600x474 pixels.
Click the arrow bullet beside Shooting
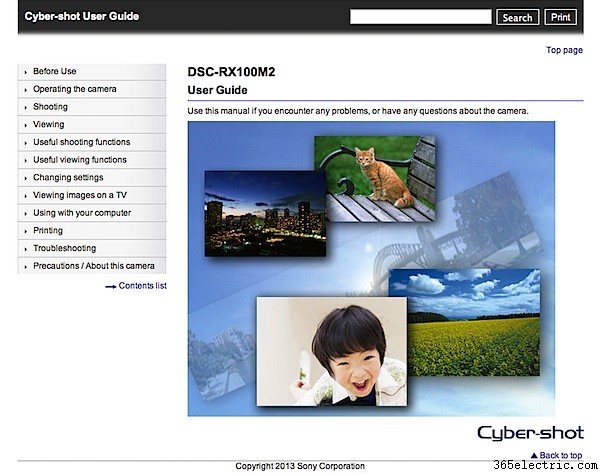[x=26, y=108]
